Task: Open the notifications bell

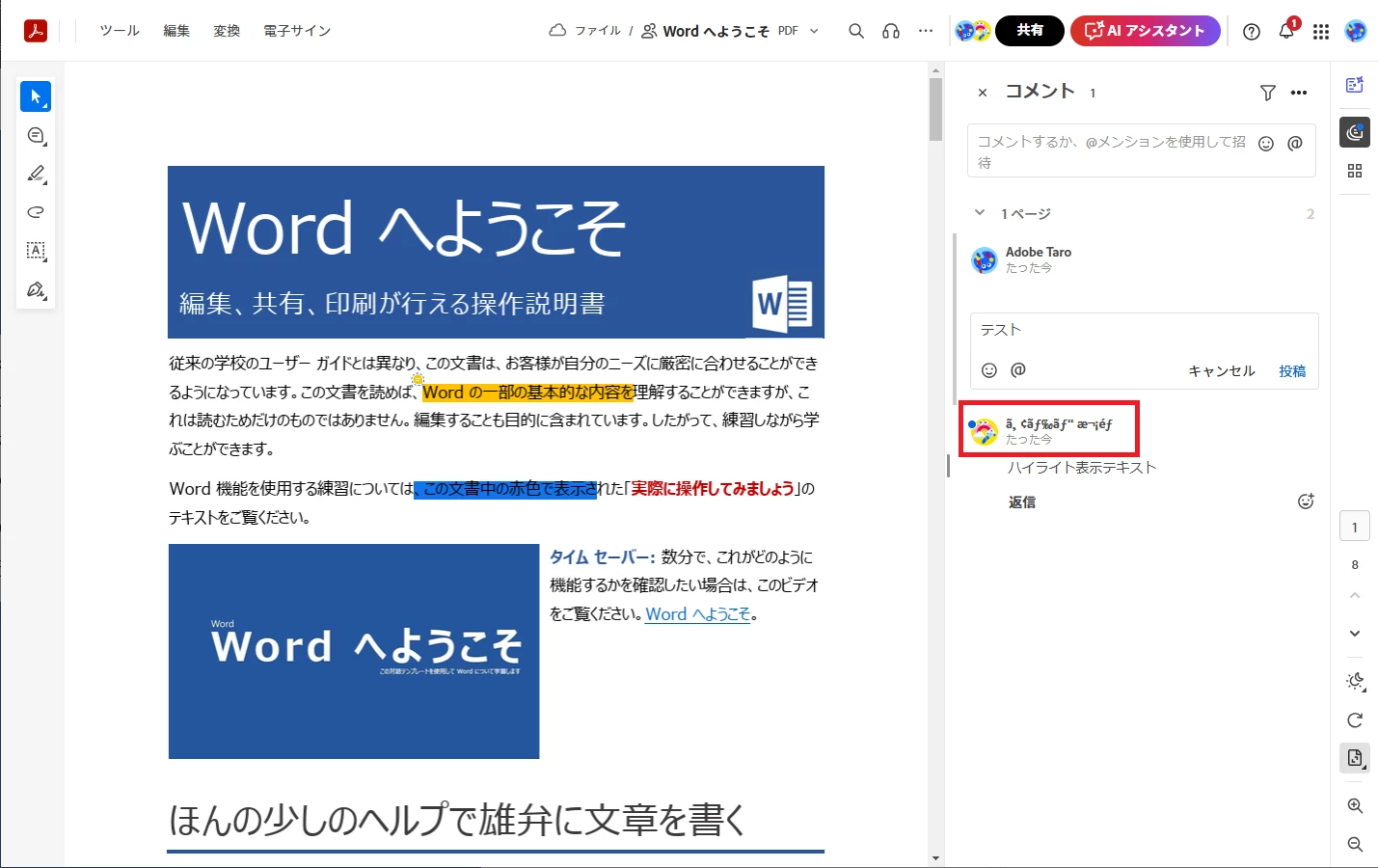Action: click(1286, 32)
